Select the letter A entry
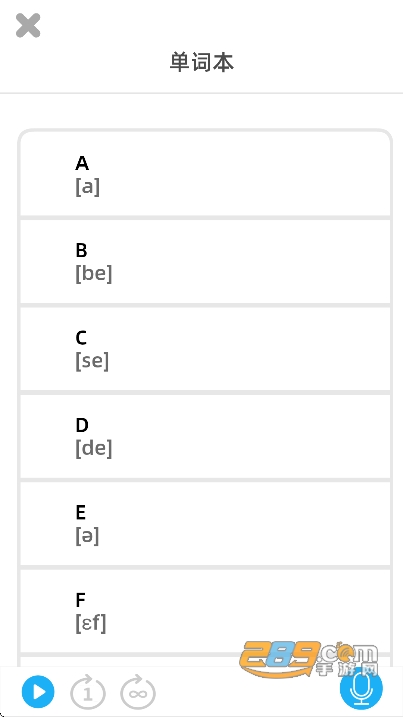Image resolution: width=403 pixels, height=717 pixels. 205,174
